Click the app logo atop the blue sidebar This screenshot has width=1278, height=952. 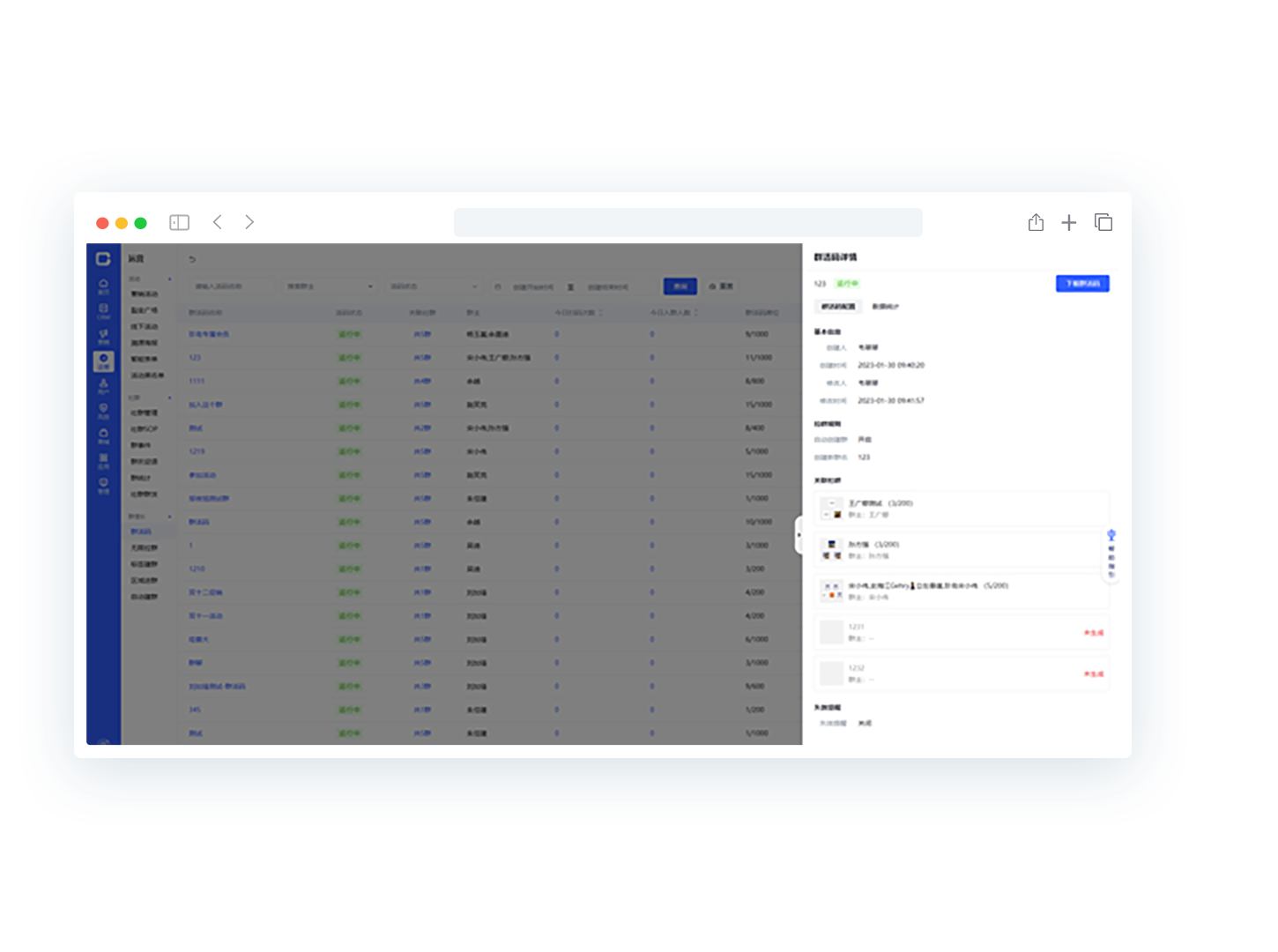point(103,259)
